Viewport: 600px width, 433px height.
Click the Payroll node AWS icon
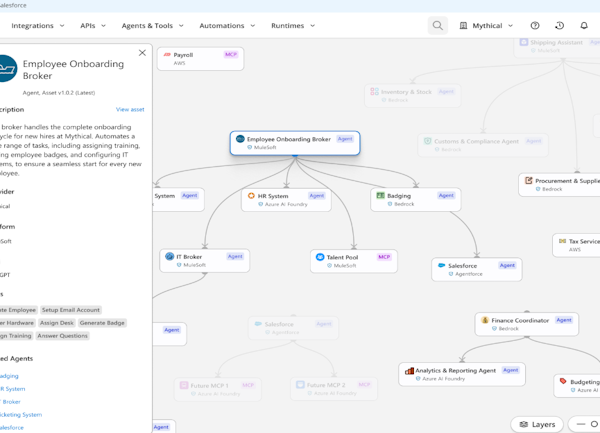(167, 55)
